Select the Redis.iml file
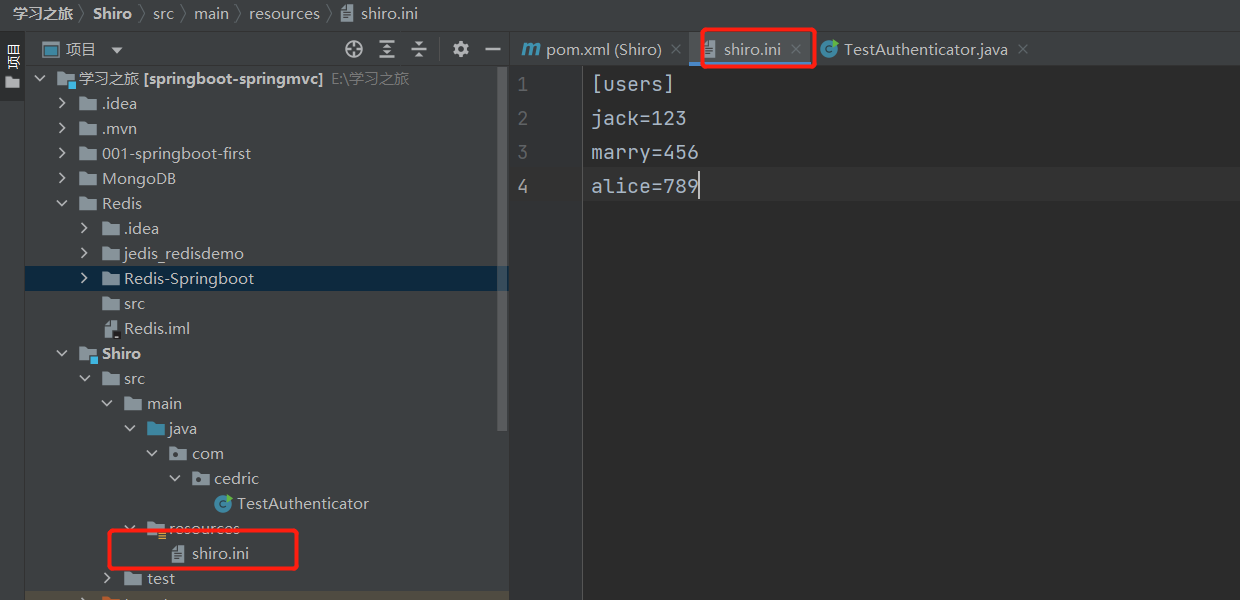The image size is (1240, 600). tap(157, 329)
